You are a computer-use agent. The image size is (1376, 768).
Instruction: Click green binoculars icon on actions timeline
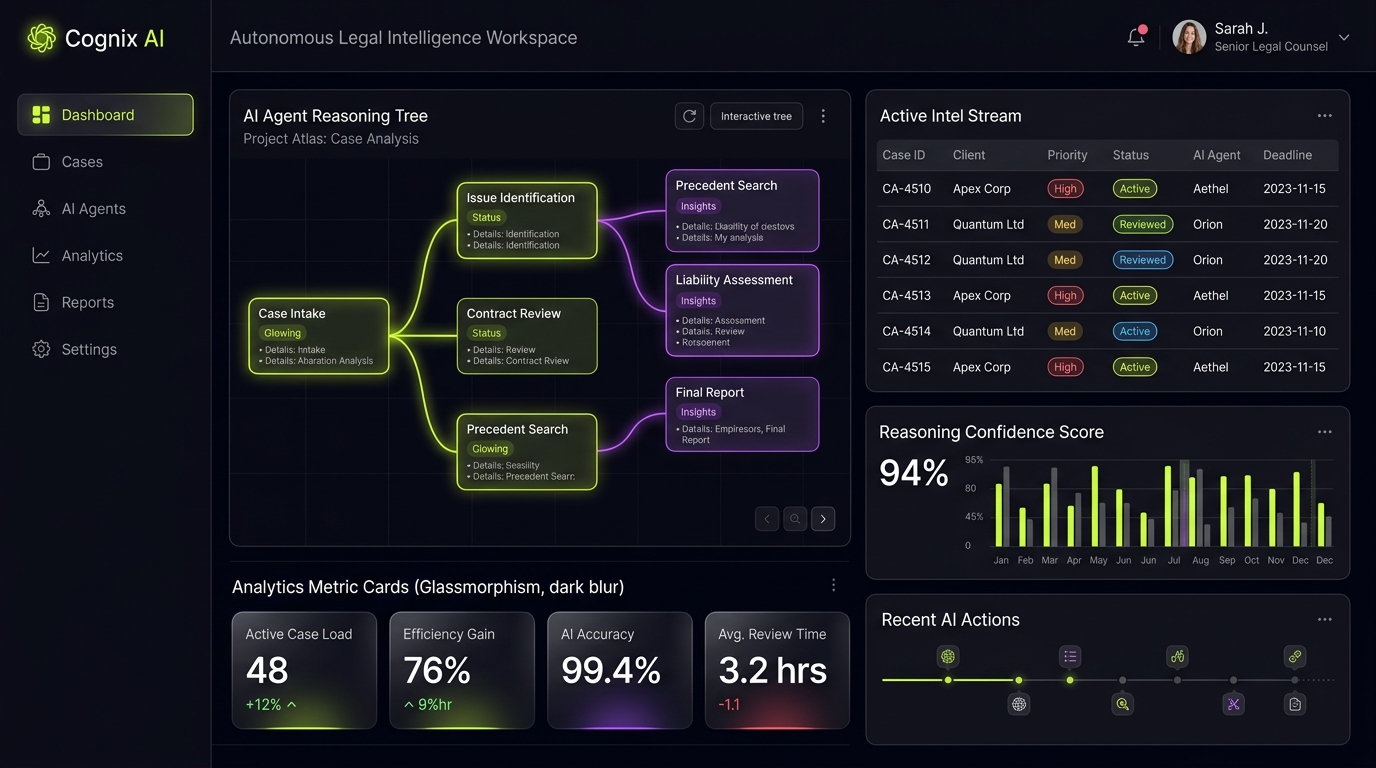tap(1178, 657)
